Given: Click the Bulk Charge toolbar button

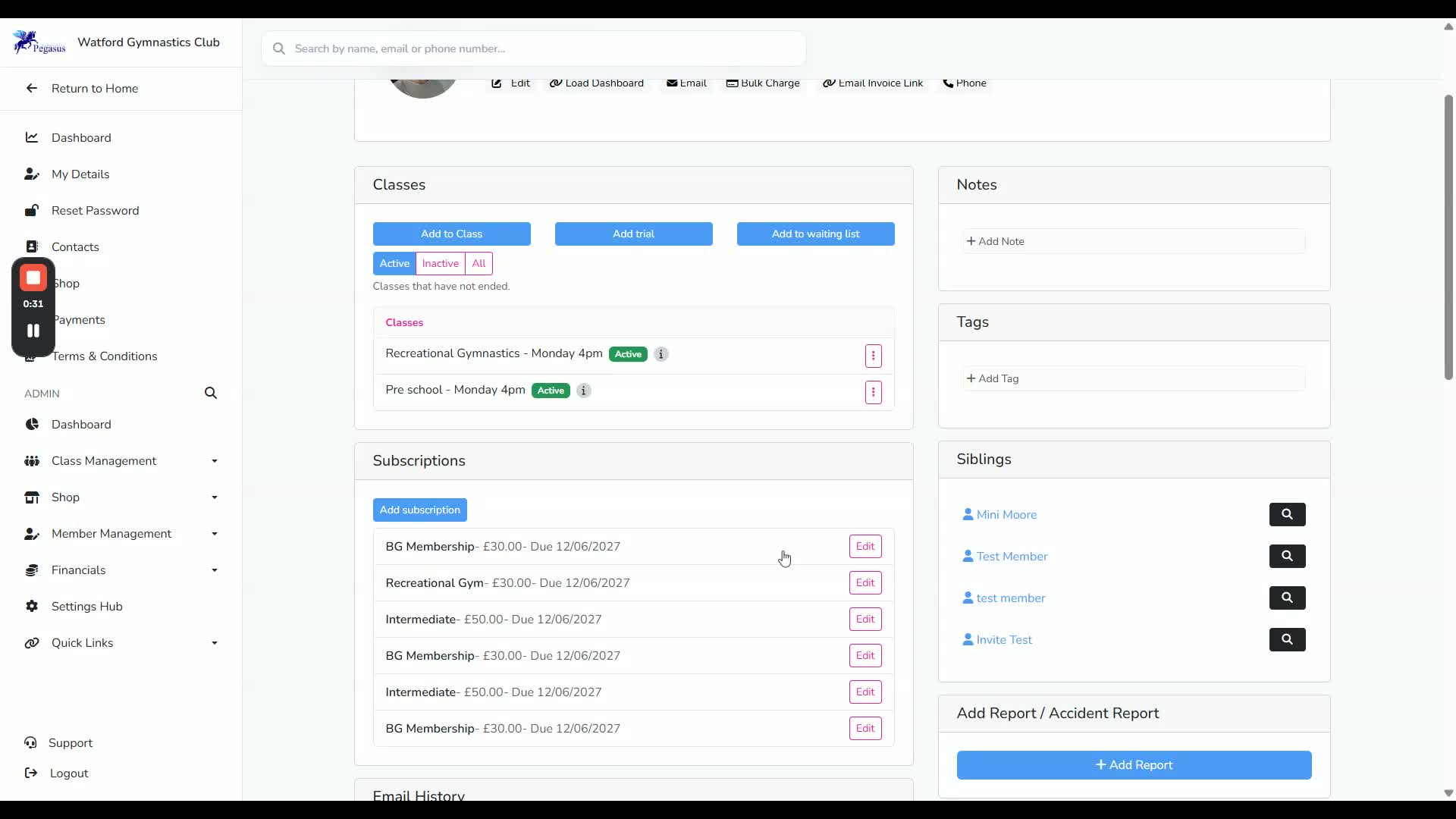Looking at the screenshot, I should pyautogui.click(x=763, y=83).
